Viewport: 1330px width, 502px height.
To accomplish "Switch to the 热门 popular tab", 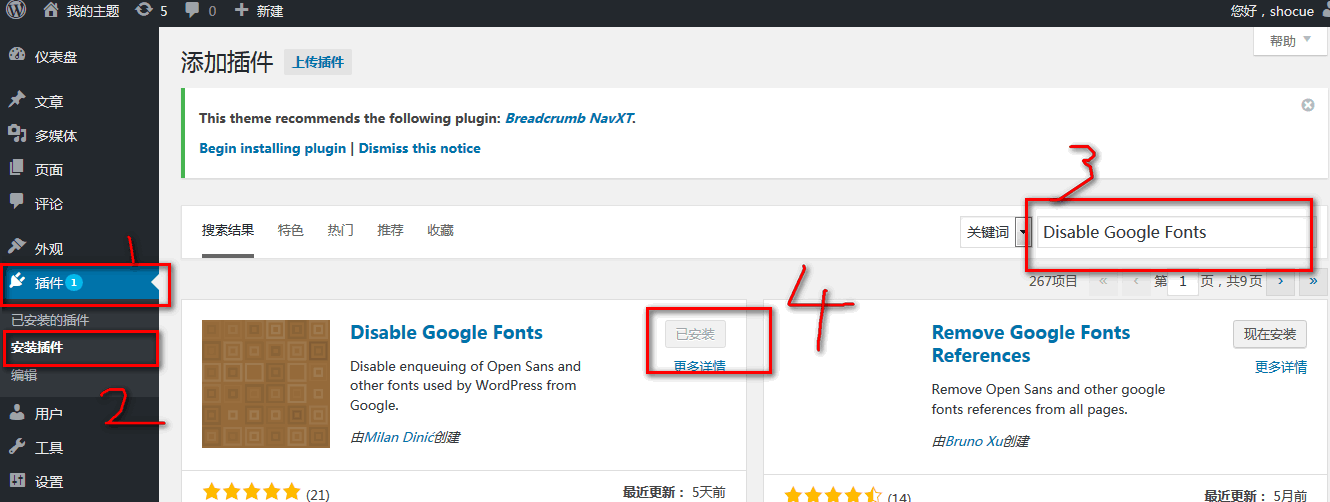I will (x=340, y=230).
